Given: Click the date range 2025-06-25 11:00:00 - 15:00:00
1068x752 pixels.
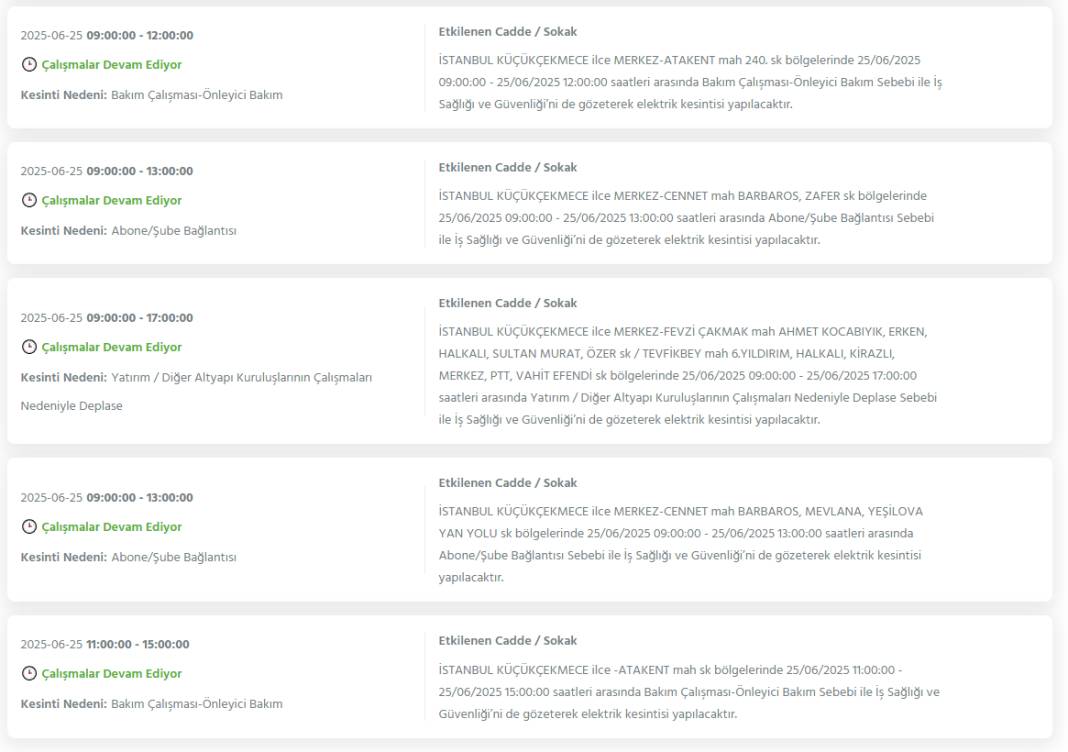Looking at the screenshot, I should 105,644.
